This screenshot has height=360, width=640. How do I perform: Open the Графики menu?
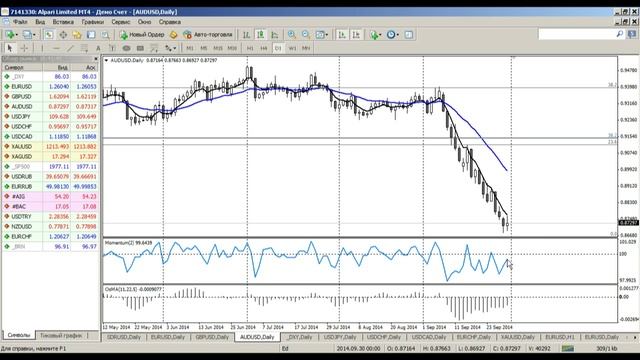pyautogui.click(x=93, y=22)
